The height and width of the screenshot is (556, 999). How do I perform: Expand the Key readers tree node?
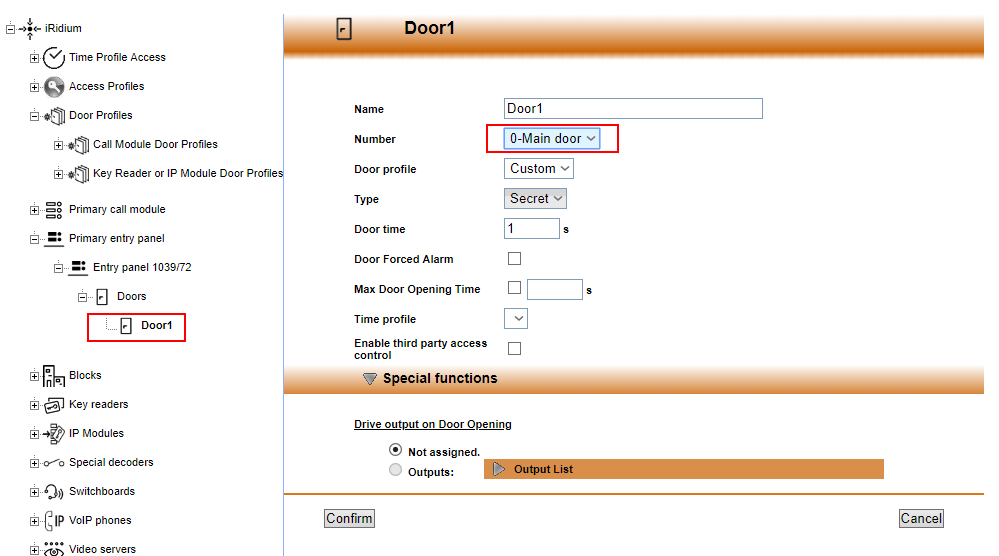click(34, 405)
